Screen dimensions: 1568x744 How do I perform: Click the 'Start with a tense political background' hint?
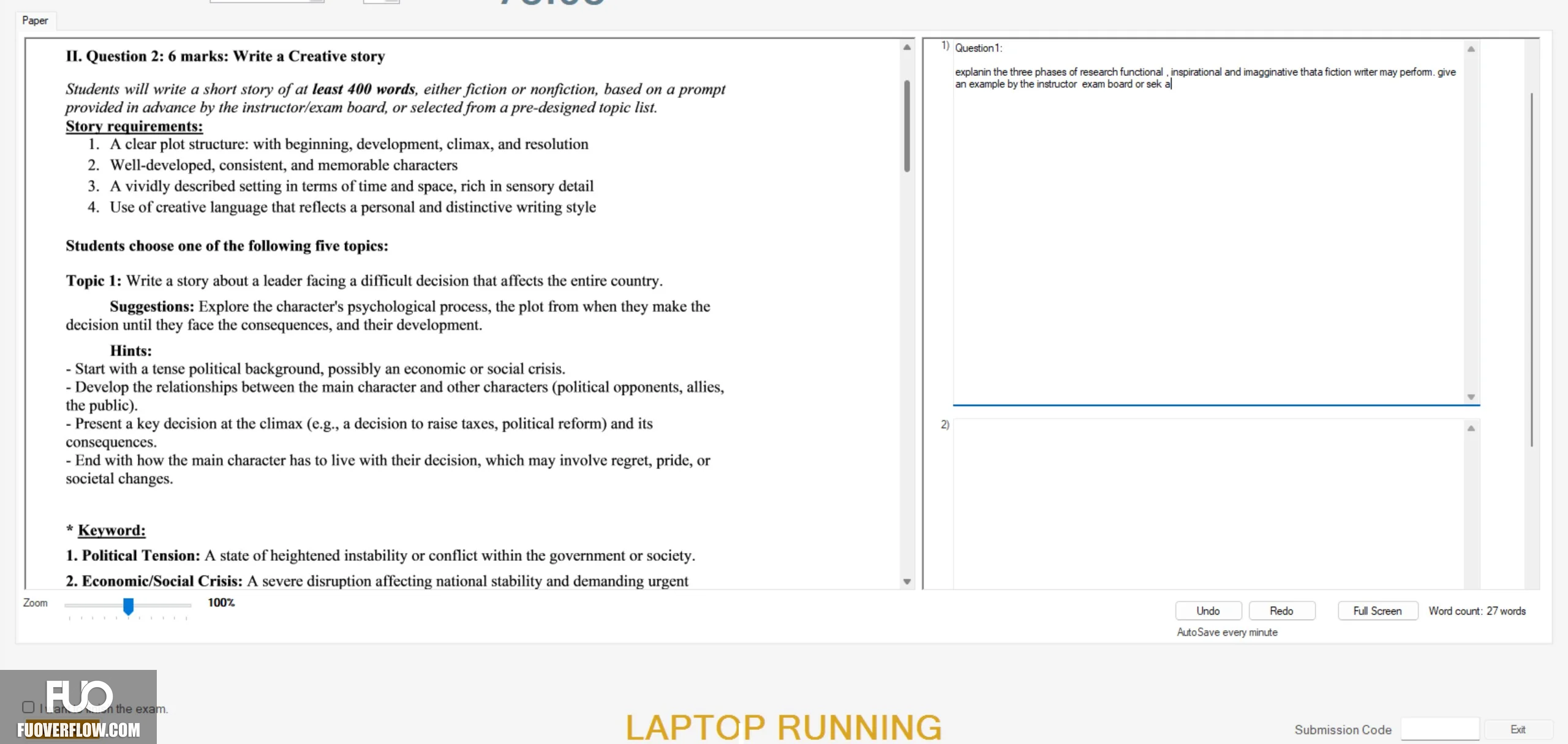coord(315,369)
